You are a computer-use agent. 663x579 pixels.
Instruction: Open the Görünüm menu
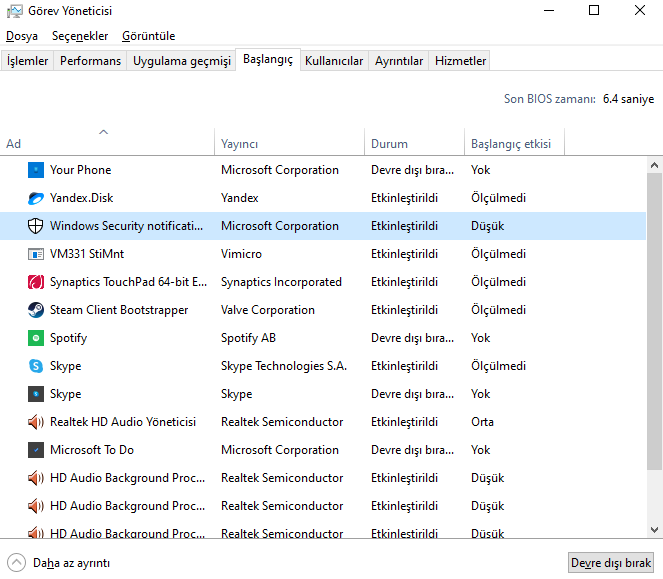pos(148,36)
